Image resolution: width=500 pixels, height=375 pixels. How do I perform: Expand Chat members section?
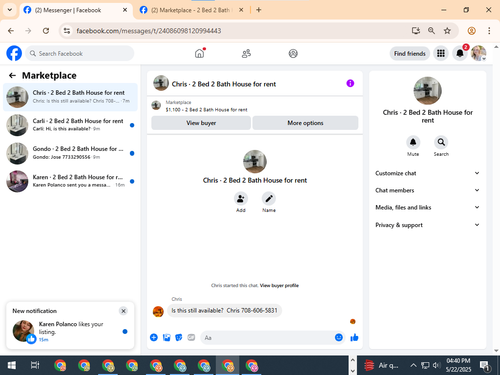427,190
